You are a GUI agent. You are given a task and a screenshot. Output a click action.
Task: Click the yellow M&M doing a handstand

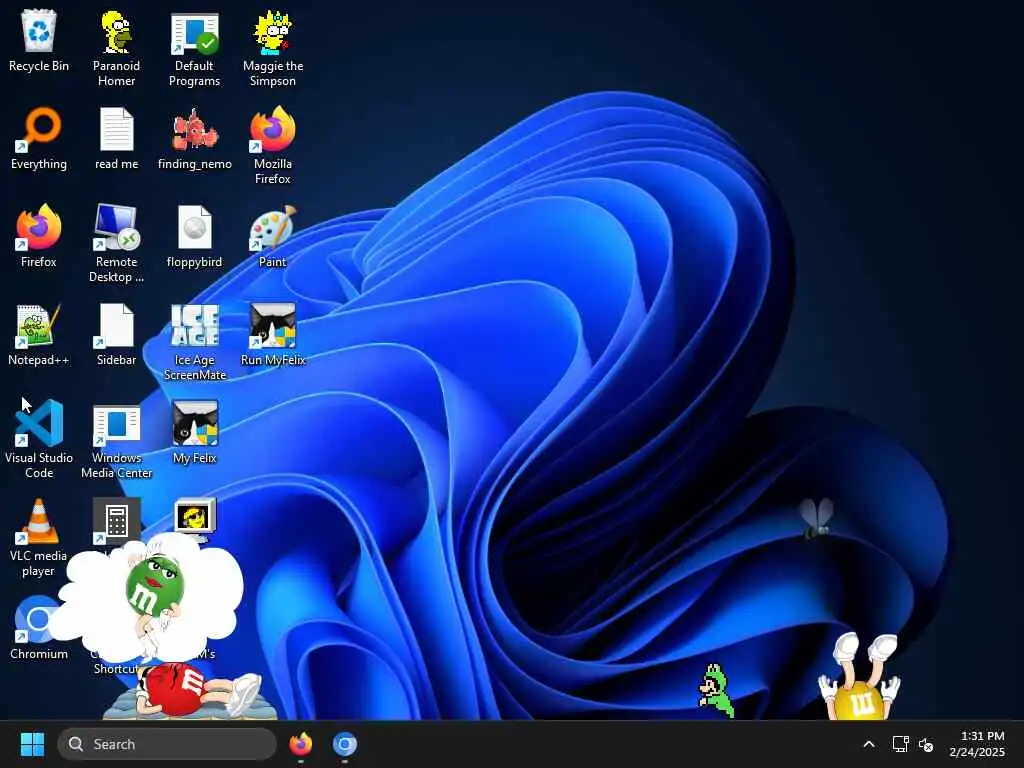pyautogui.click(x=859, y=678)
